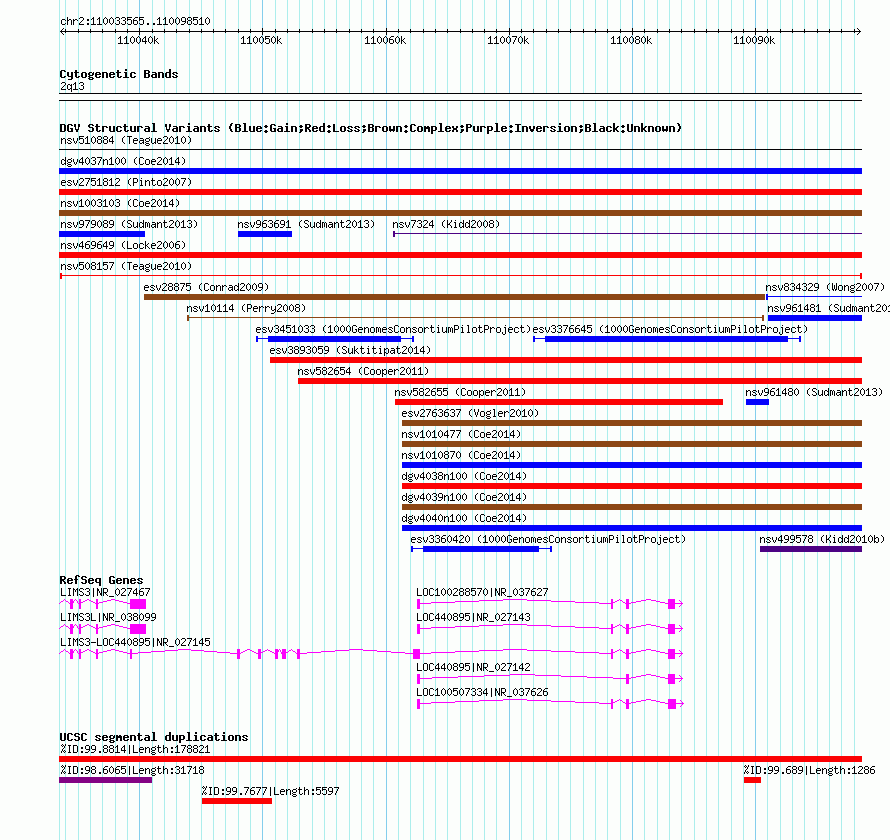Open the purple duplication with Length:31718

point(106,780)
